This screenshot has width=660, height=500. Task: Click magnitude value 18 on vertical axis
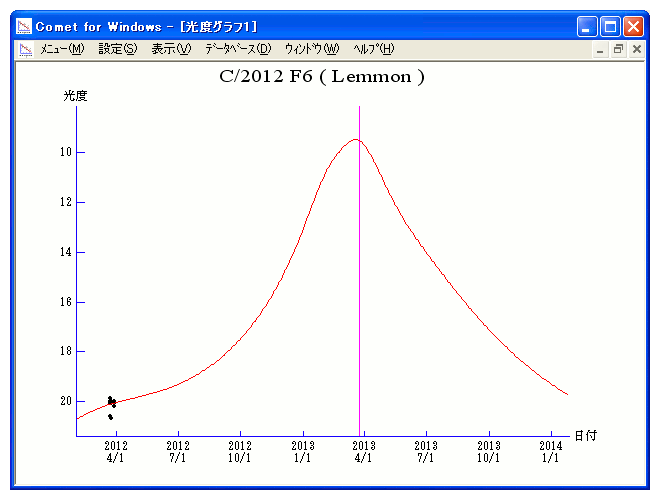pyautogui.click(x=66, y=351)
